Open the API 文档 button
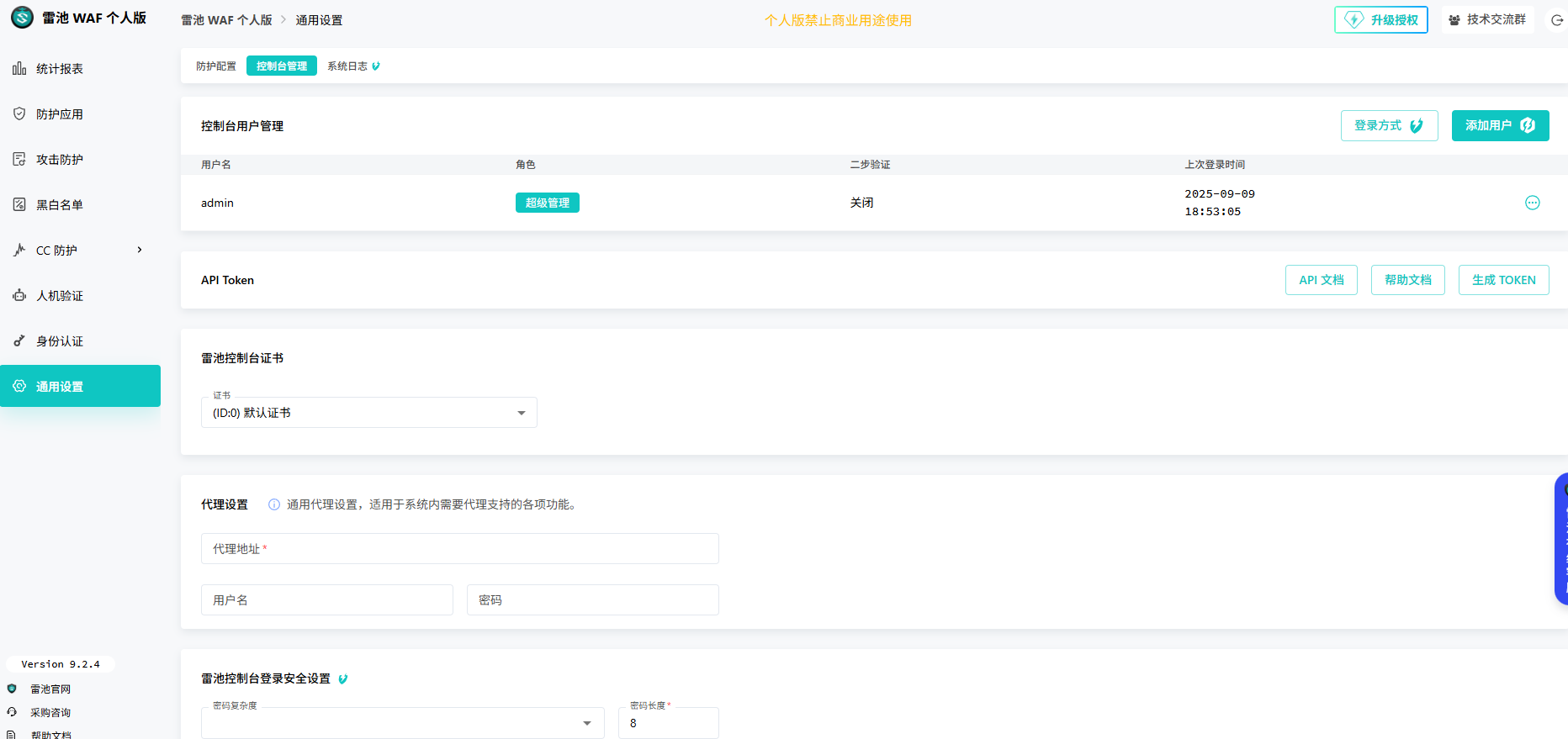The image size is (1568, 739). click(x=1322, y=280)
